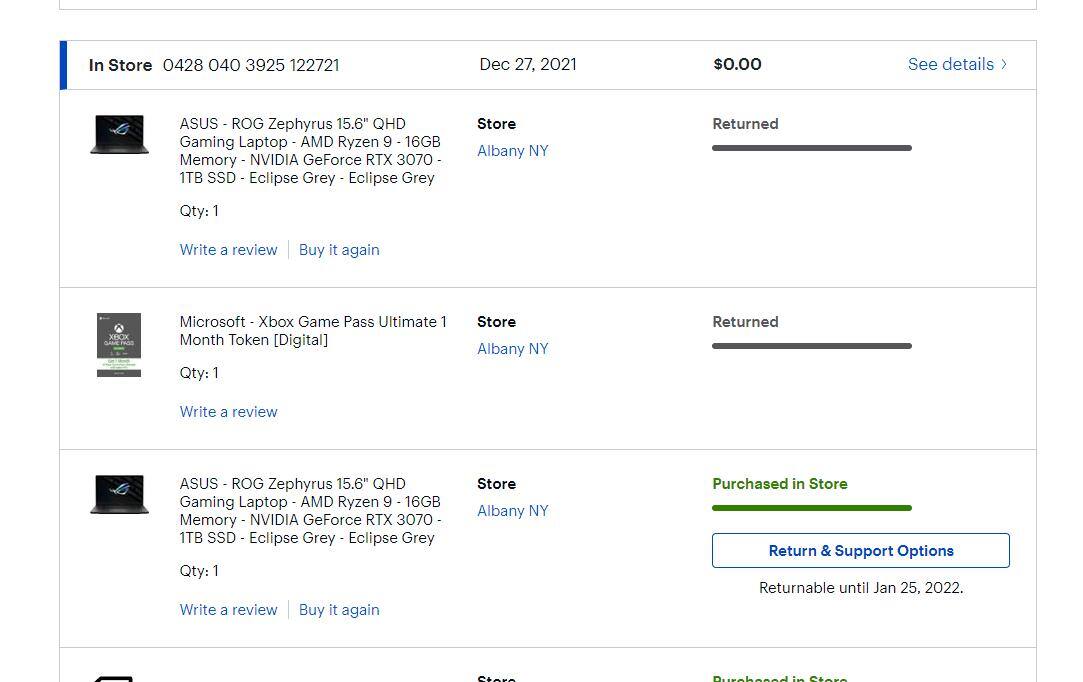The width and height of the screenshot is (1083, 682).
Task: Click the Returned status bar for the Xbox item
Action: pyautogui.click(x=812, y=345)
